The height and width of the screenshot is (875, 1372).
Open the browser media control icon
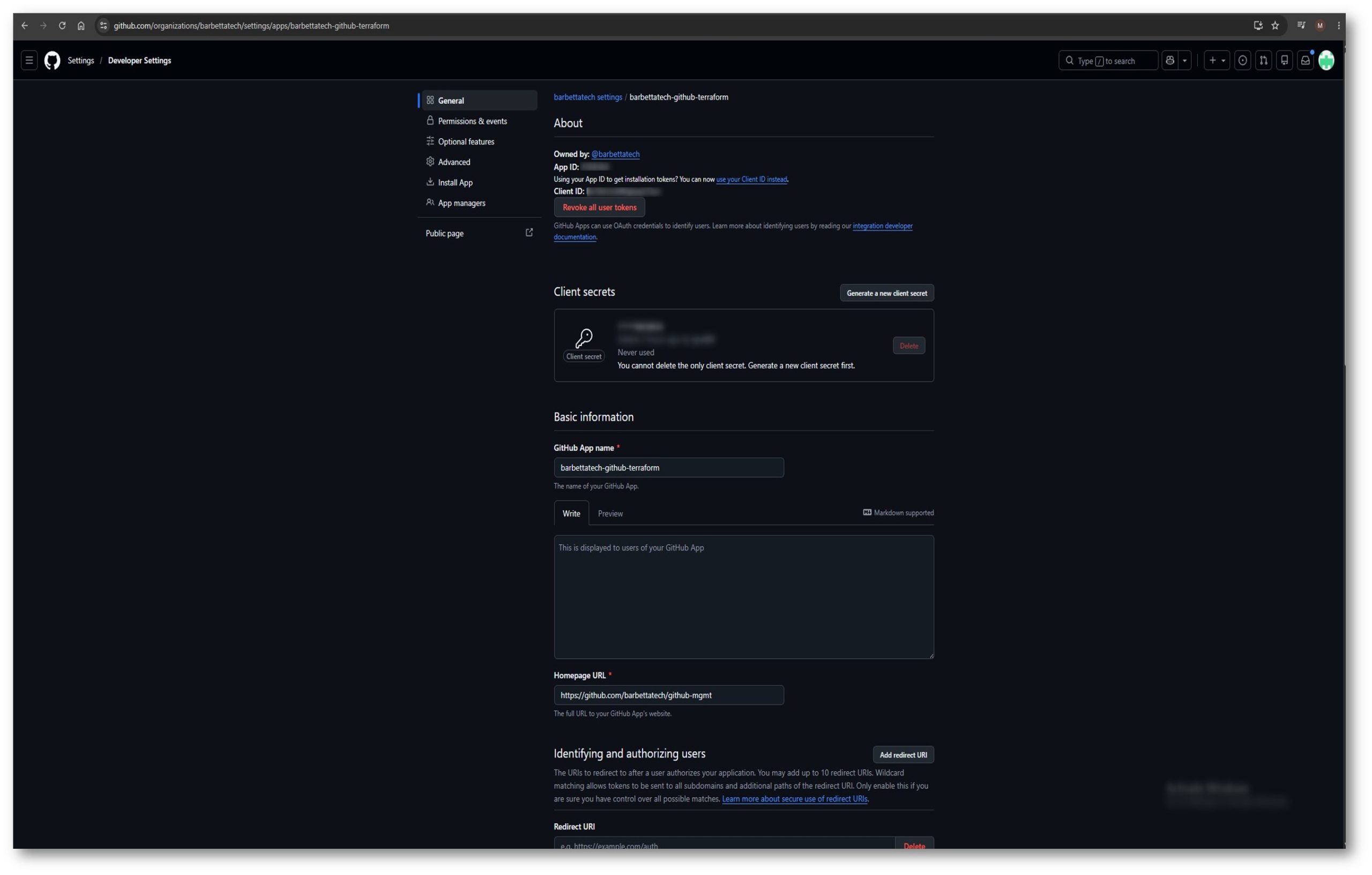1301,26
